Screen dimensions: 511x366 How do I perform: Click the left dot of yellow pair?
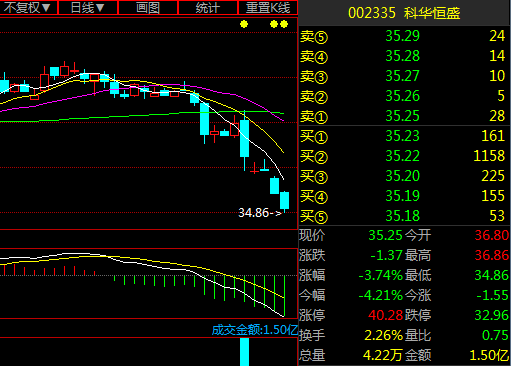coord(274,24)
